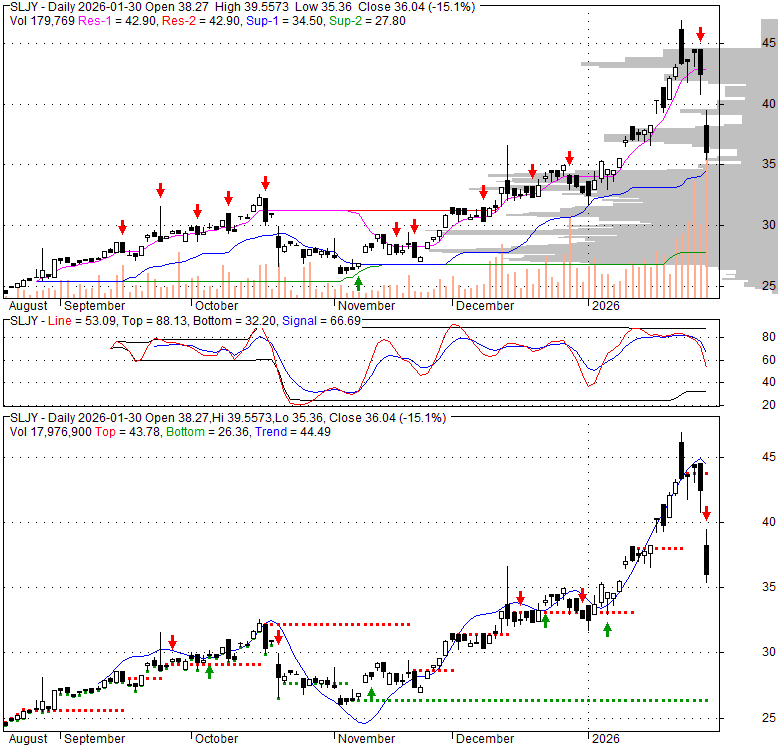Click the Line = 53.09 indicator label
Viewport: 780px width, 745px height.
[82, 321]
